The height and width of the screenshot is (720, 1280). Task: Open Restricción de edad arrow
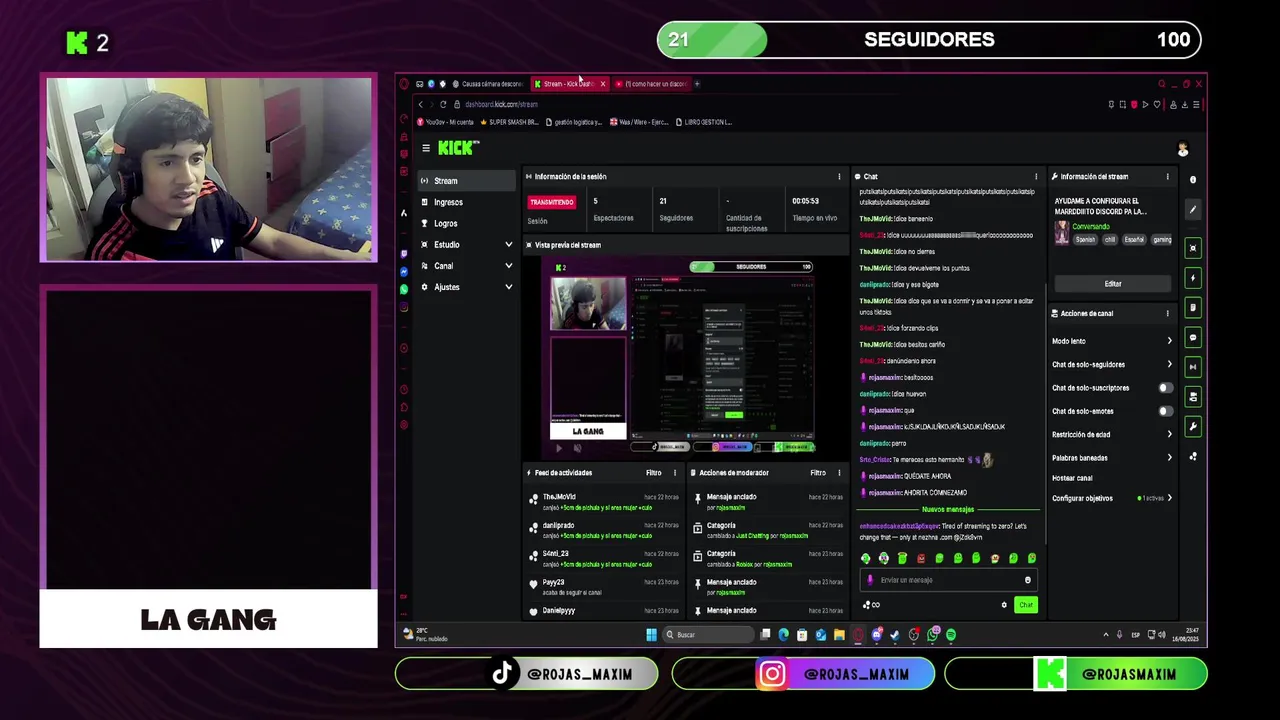tap(1169, 434)
